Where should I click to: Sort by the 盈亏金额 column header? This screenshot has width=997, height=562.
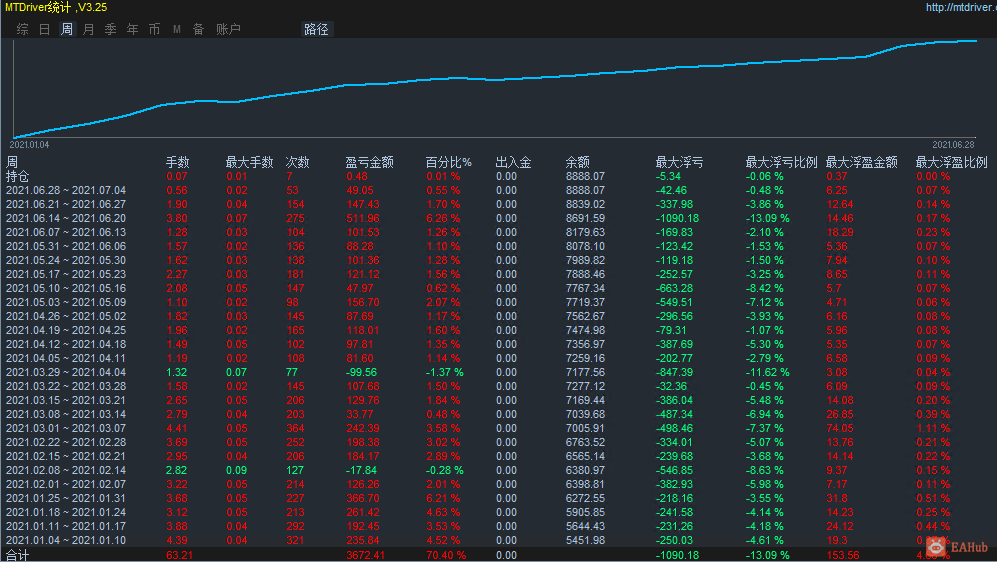pos(369,162)
